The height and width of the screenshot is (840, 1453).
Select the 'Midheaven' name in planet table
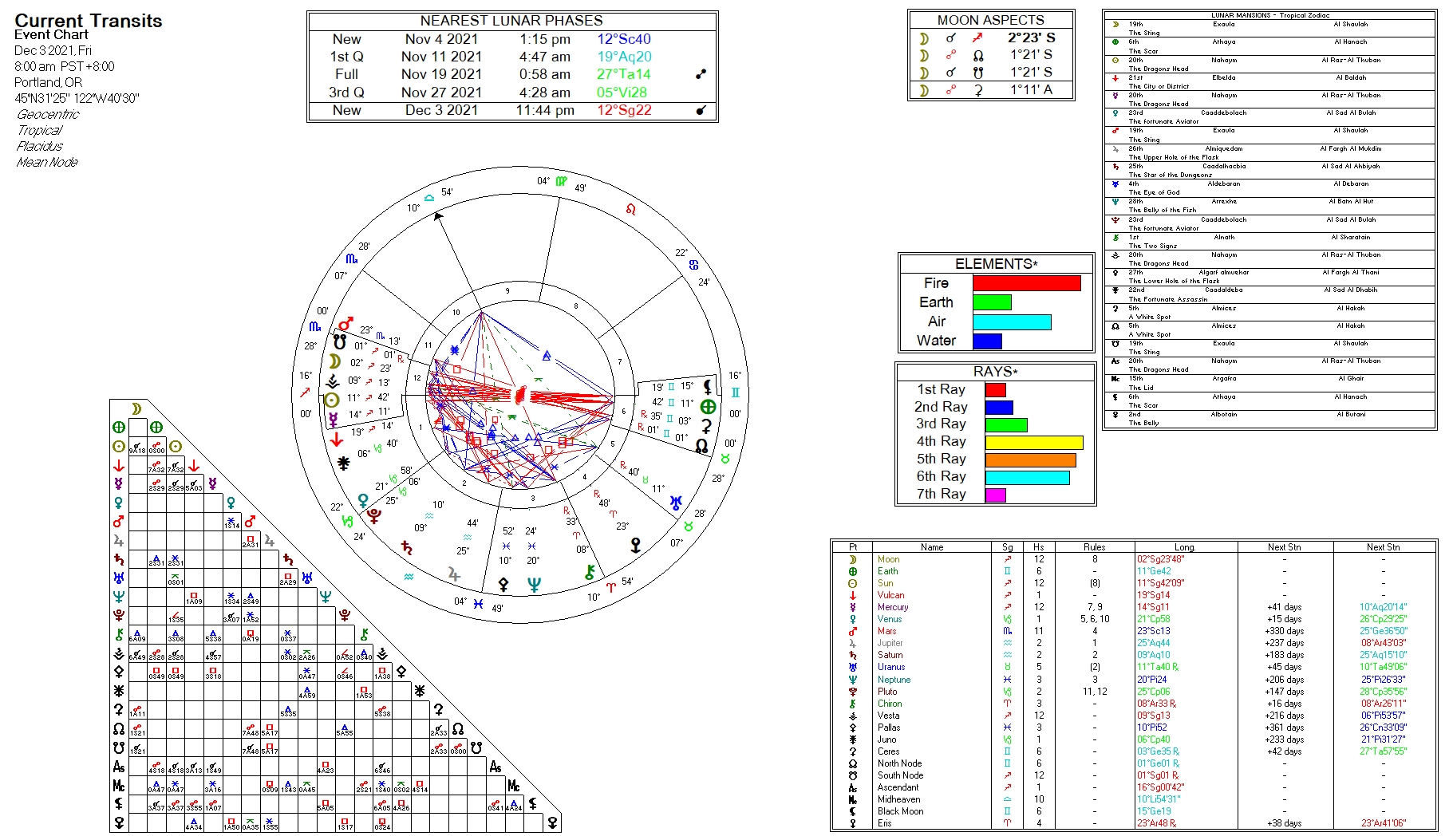pos(898,799)
